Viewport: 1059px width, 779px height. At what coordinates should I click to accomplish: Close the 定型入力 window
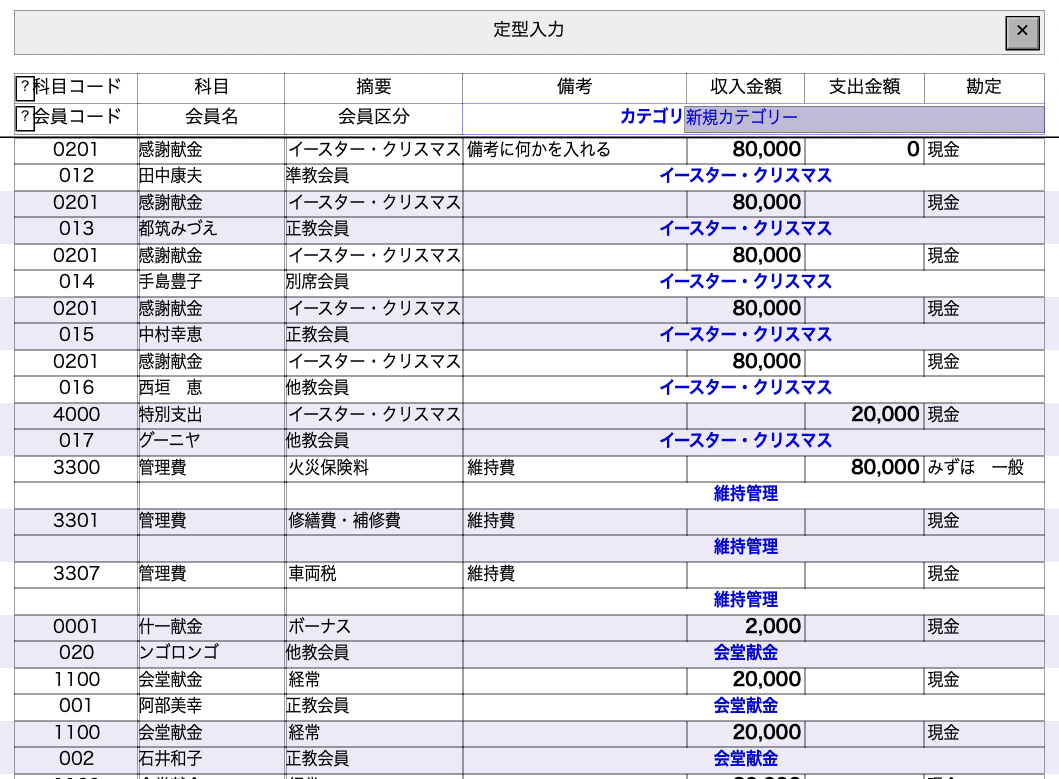(x=1022, y=32)
